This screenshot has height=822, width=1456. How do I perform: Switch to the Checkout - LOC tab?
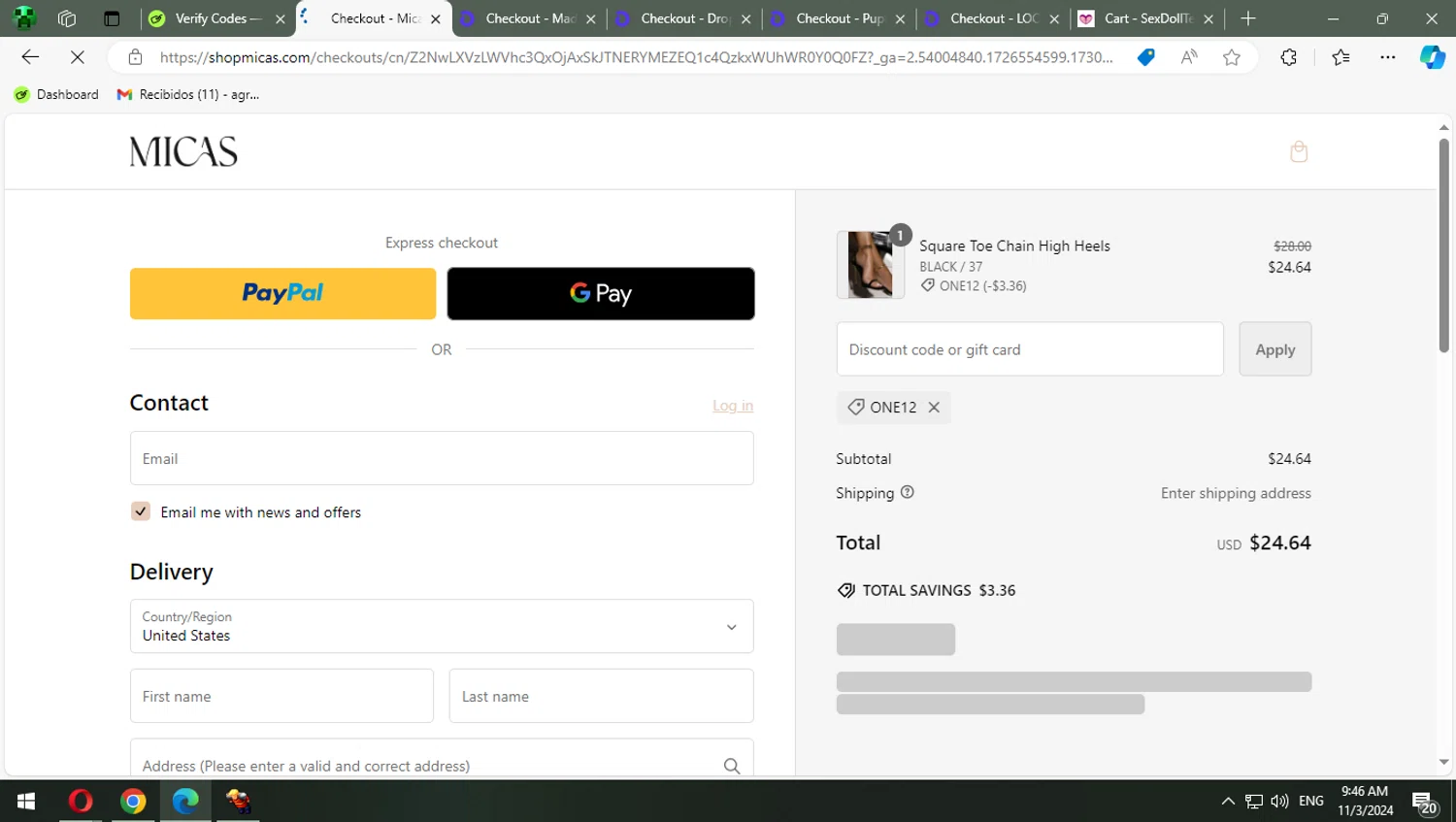[x=994, y=18]
